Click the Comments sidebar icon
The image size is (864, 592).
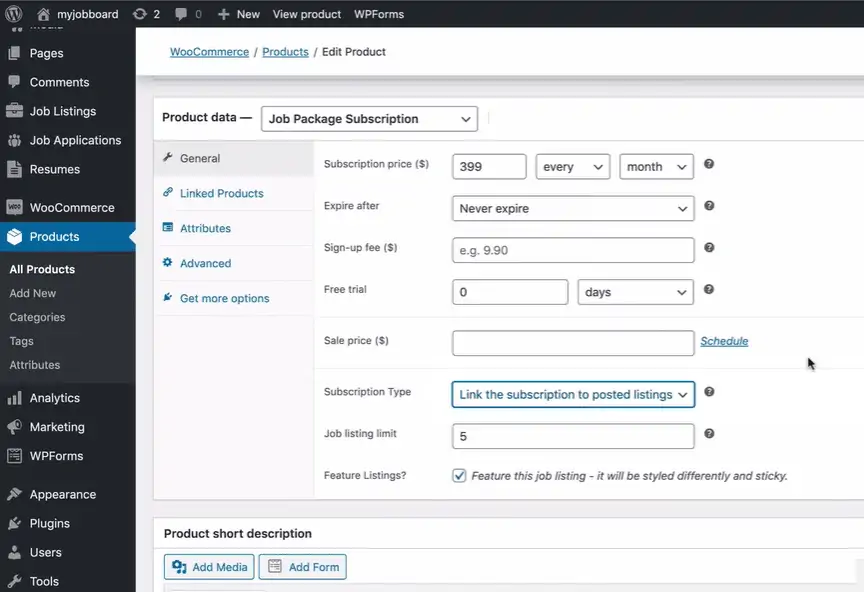[14, 82]
